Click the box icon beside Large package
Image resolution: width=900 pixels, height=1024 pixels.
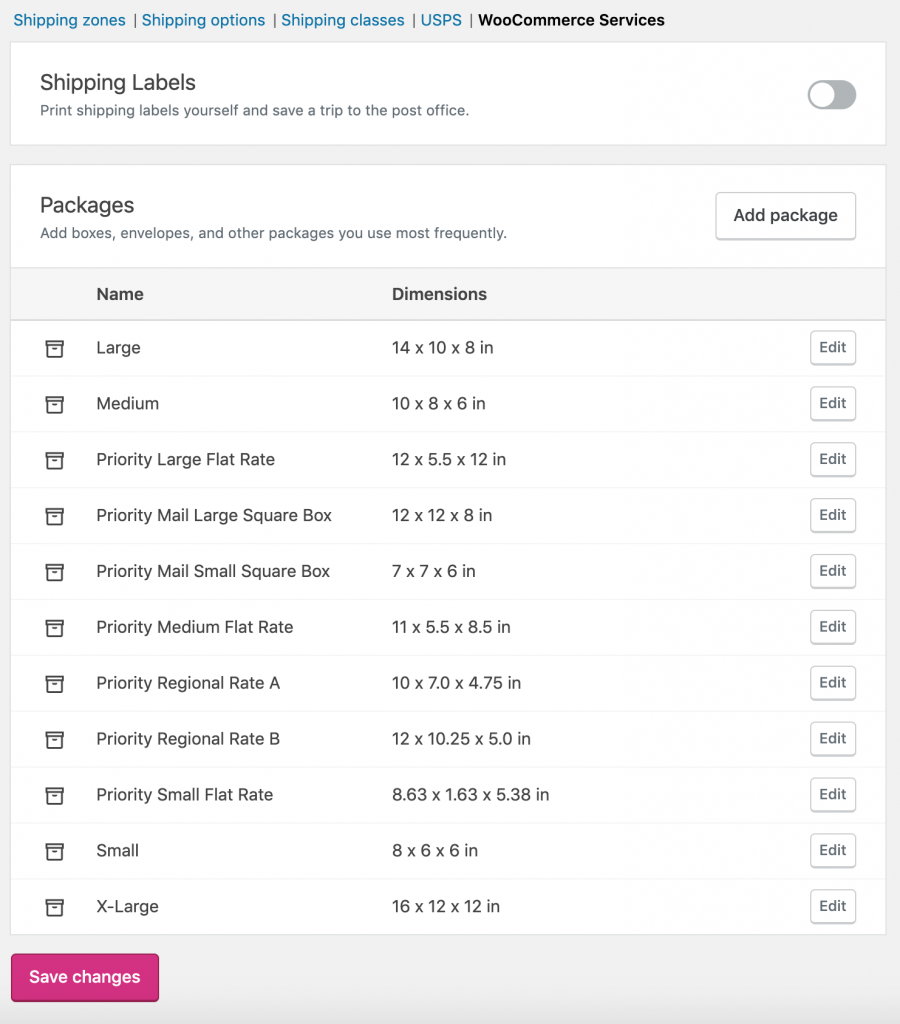pyautogui.click(x=55, y=349)
